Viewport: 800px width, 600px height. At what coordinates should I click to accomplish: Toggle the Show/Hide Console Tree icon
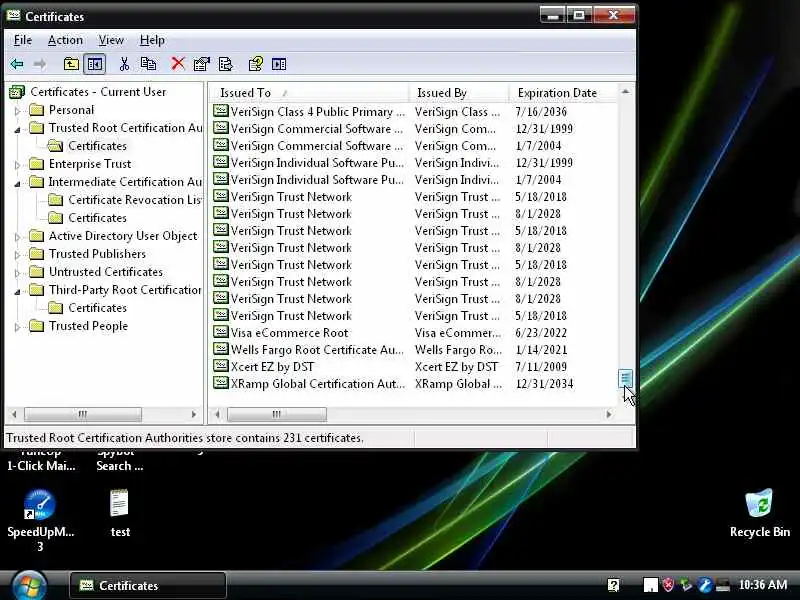point(95,64)
